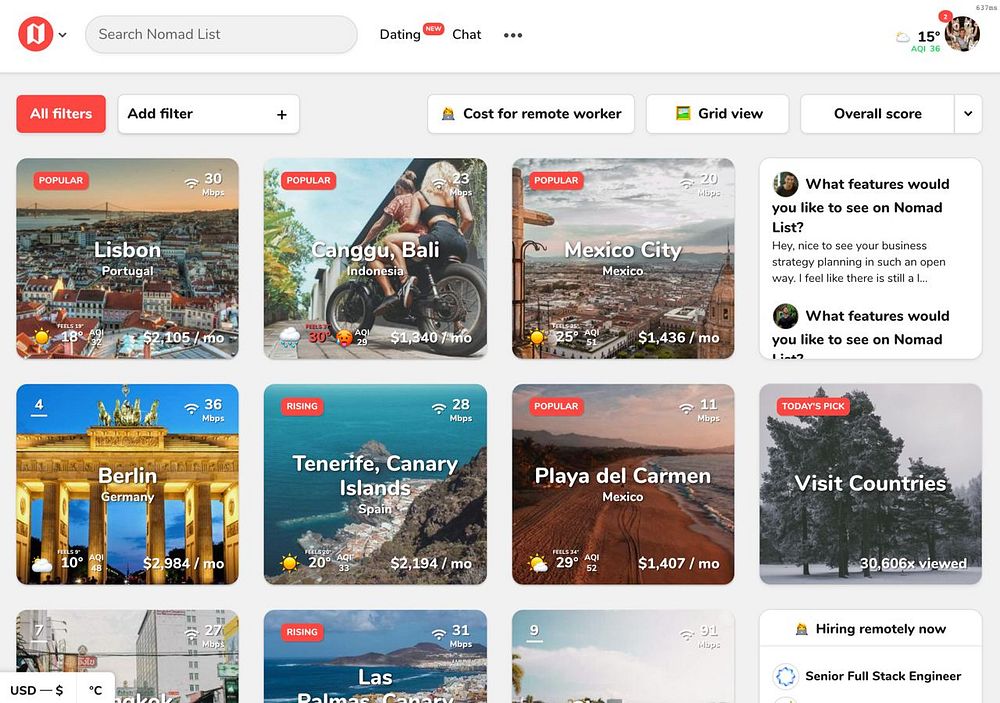
Task: Click $2,194 / mo on Tenerife card
Action: click(430, 563)
